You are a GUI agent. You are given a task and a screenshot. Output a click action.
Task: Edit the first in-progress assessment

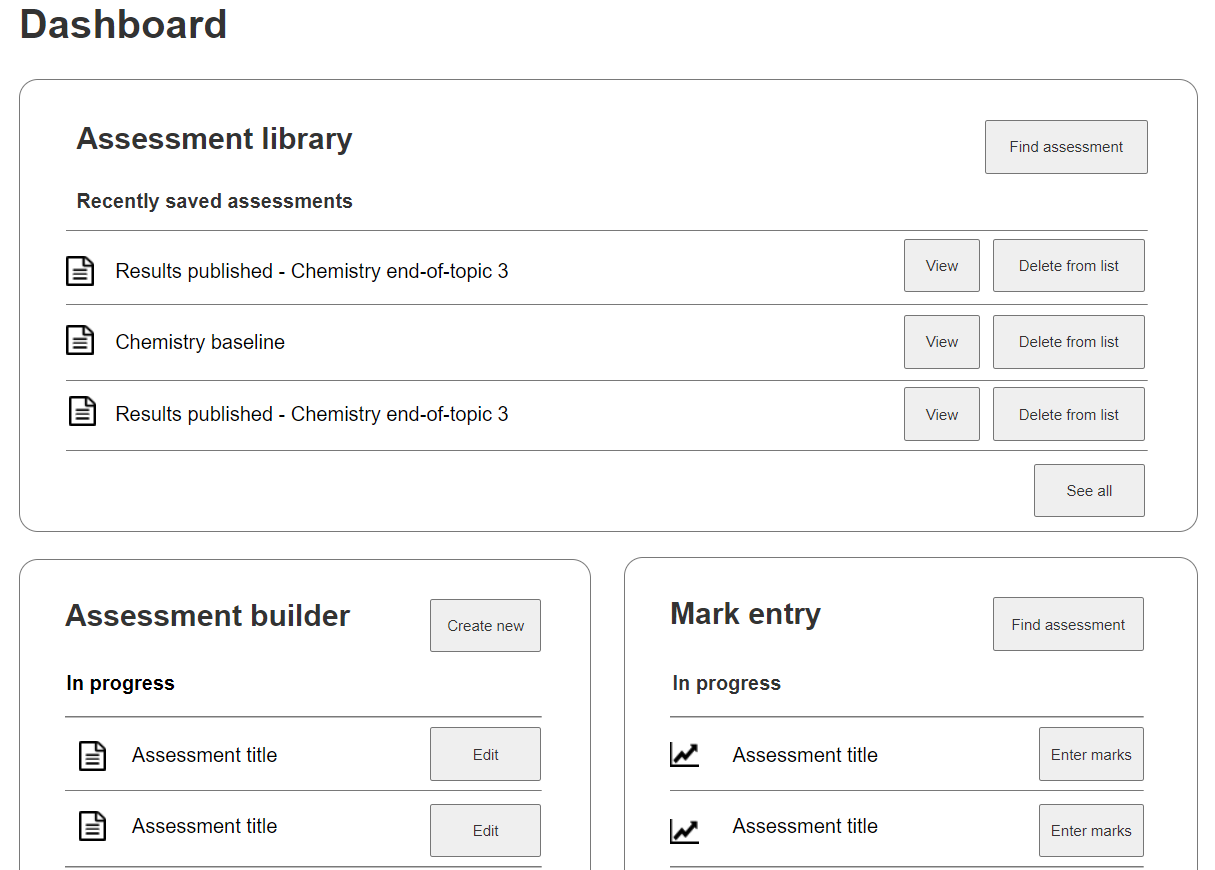[485, 754]
